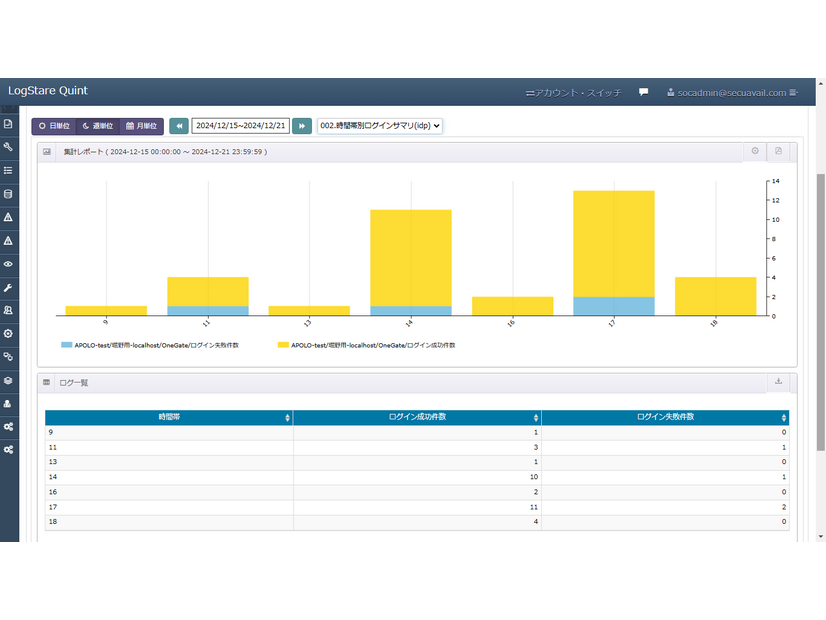Download log list using download icon
The height and width of the screenshot is (620, 826).
point(778,381)
